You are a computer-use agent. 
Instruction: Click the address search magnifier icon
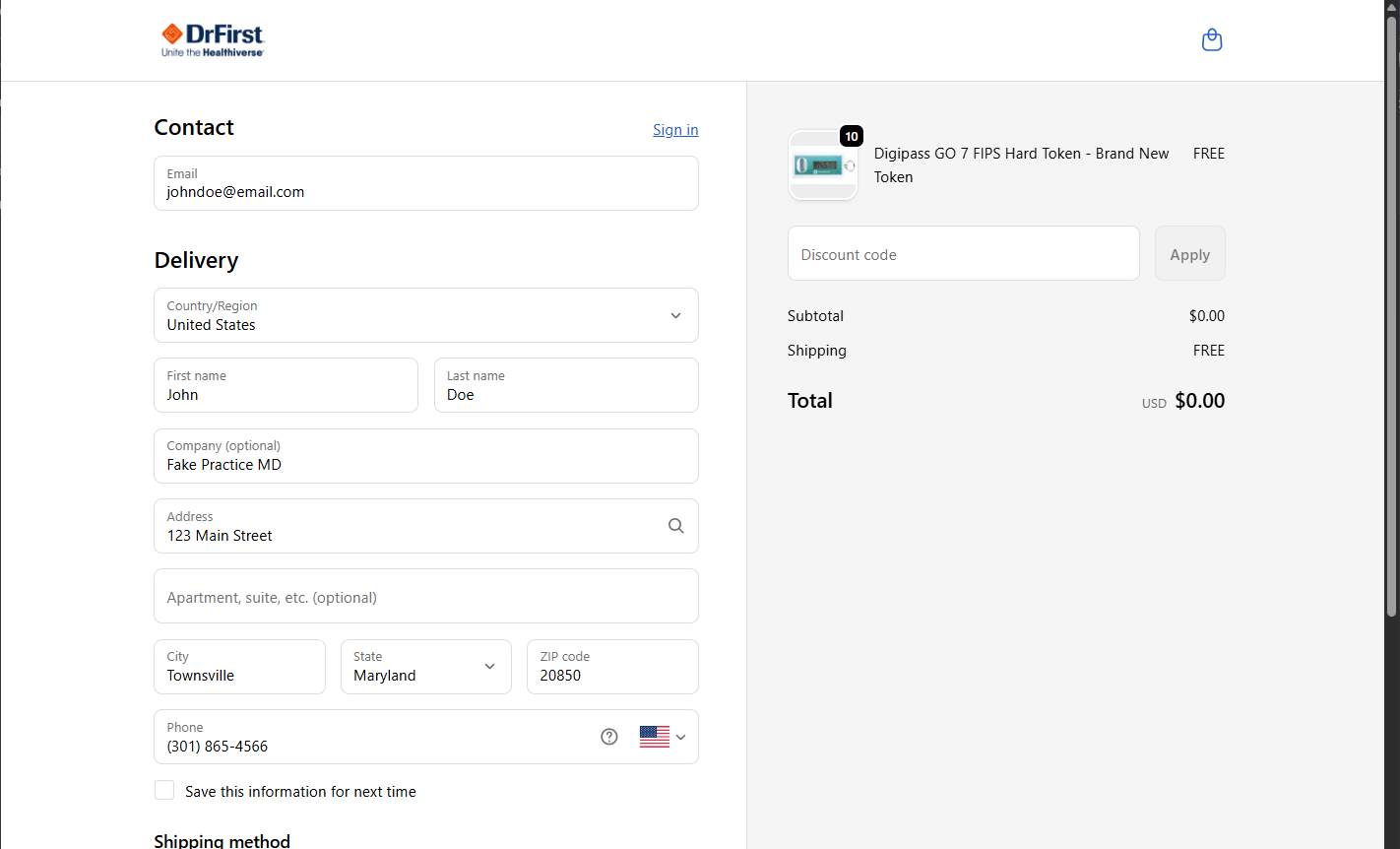(x=675, y=526)
